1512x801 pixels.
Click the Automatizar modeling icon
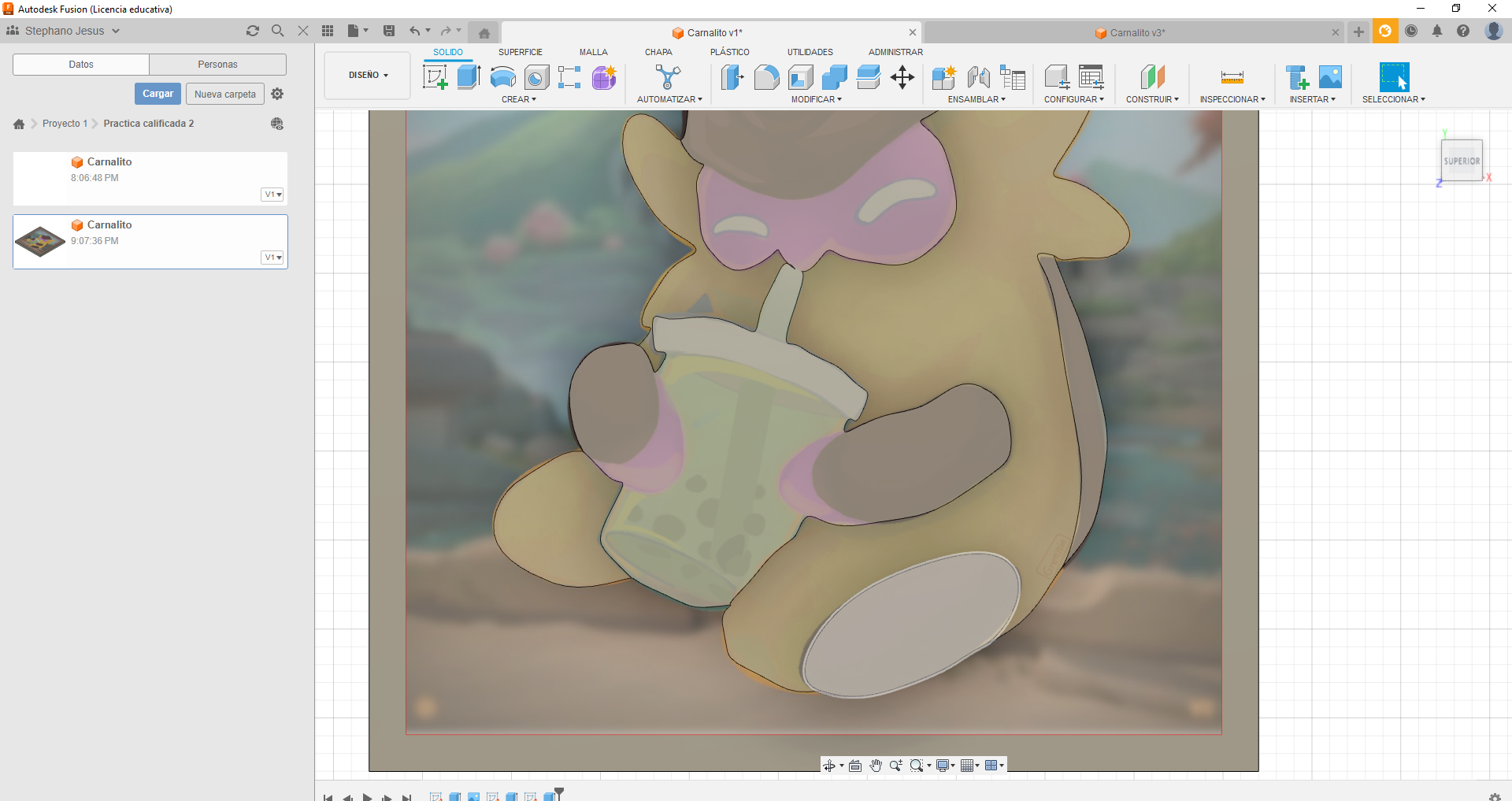coord(668,77)
